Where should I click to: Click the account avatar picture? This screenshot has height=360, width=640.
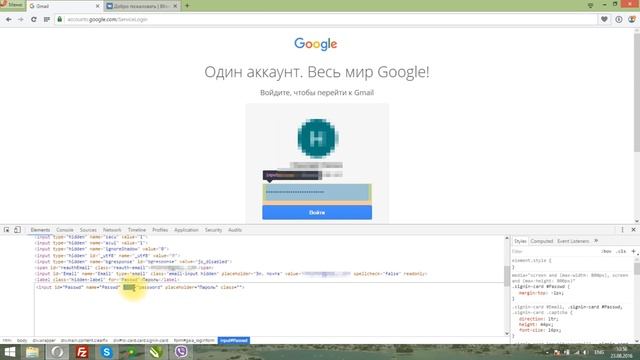317,138
